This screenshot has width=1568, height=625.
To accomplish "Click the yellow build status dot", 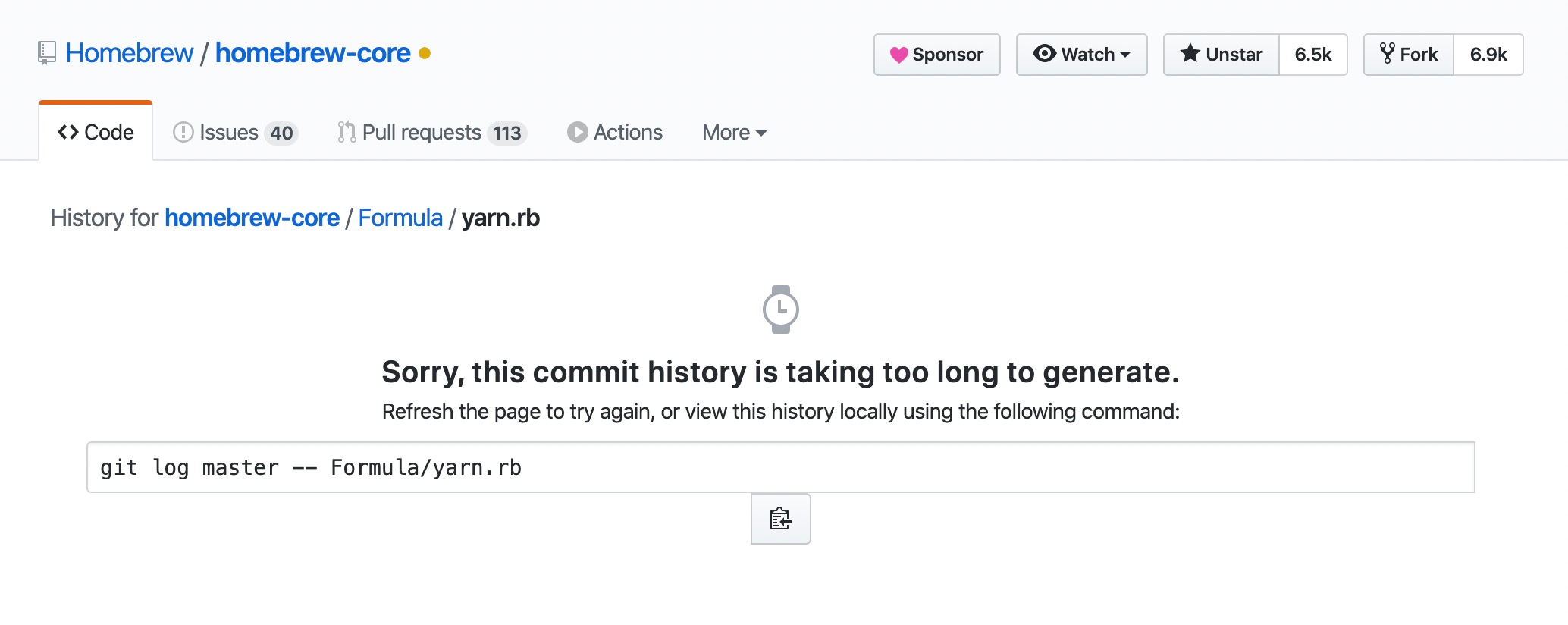I will [x=425, y=53].
